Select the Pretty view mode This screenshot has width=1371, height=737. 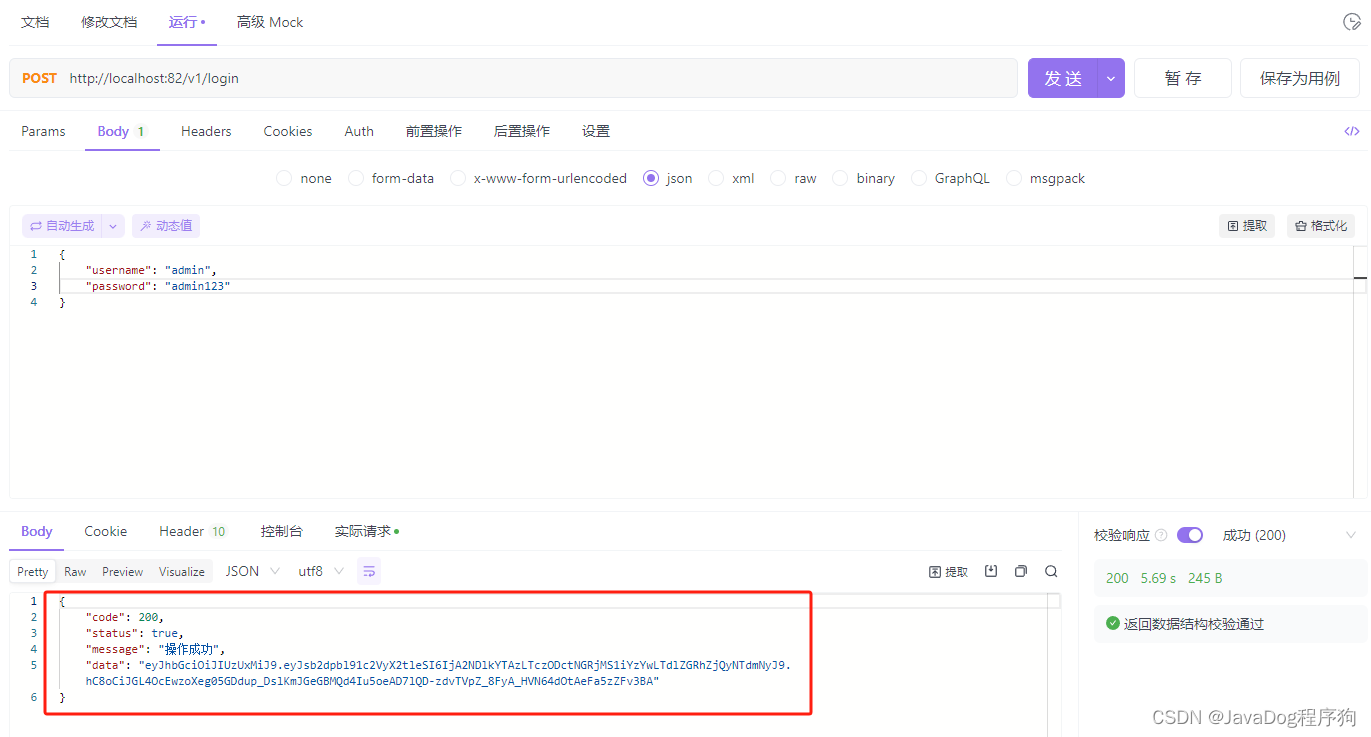[x=32, y=571]
